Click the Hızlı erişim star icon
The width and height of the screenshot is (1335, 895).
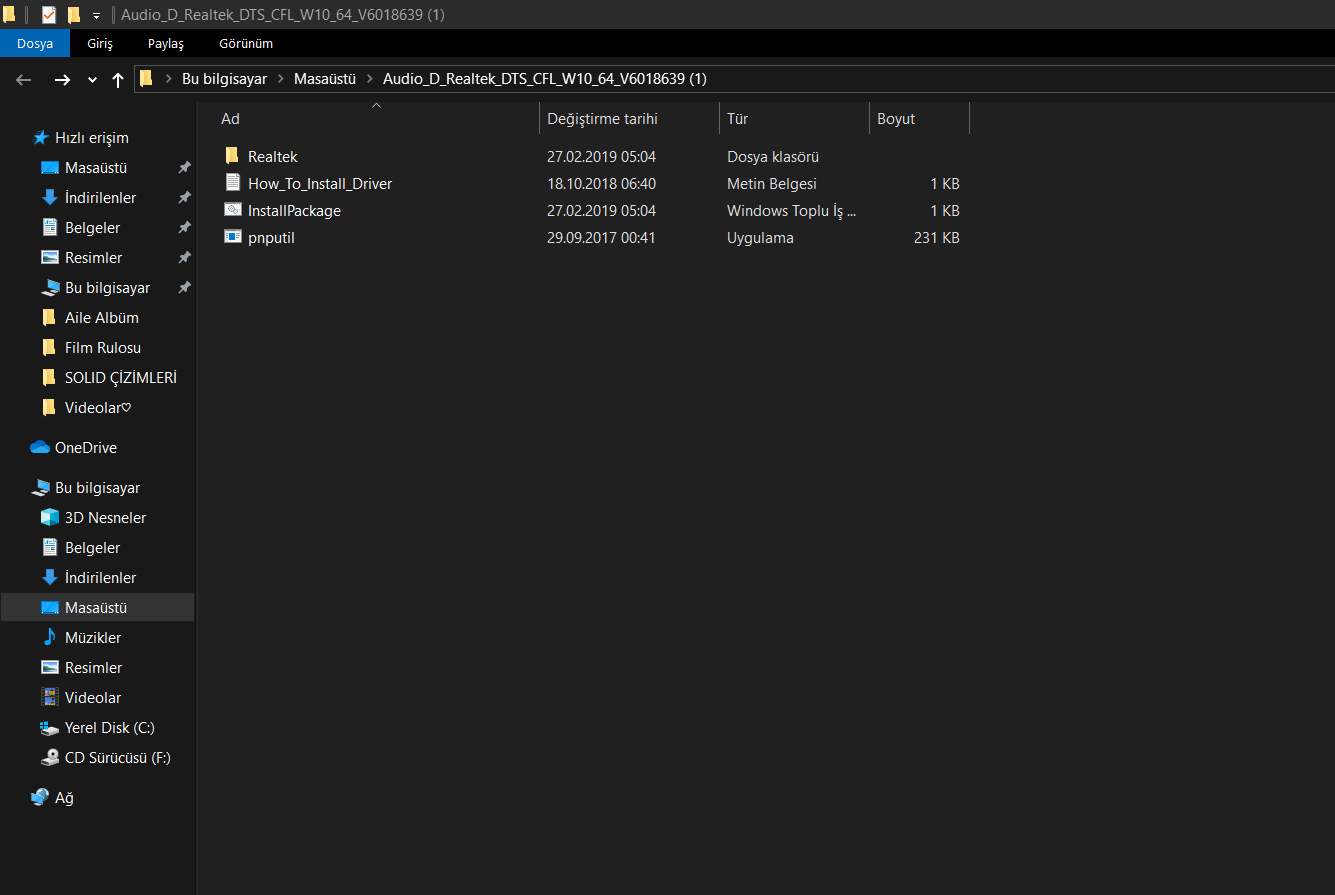click(41, 137)
